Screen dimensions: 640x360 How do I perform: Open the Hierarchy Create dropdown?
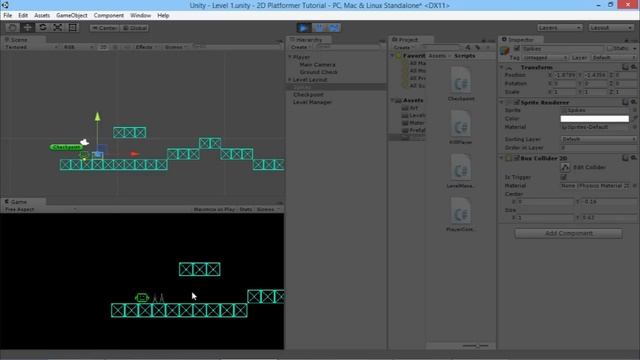pos(300,47)
